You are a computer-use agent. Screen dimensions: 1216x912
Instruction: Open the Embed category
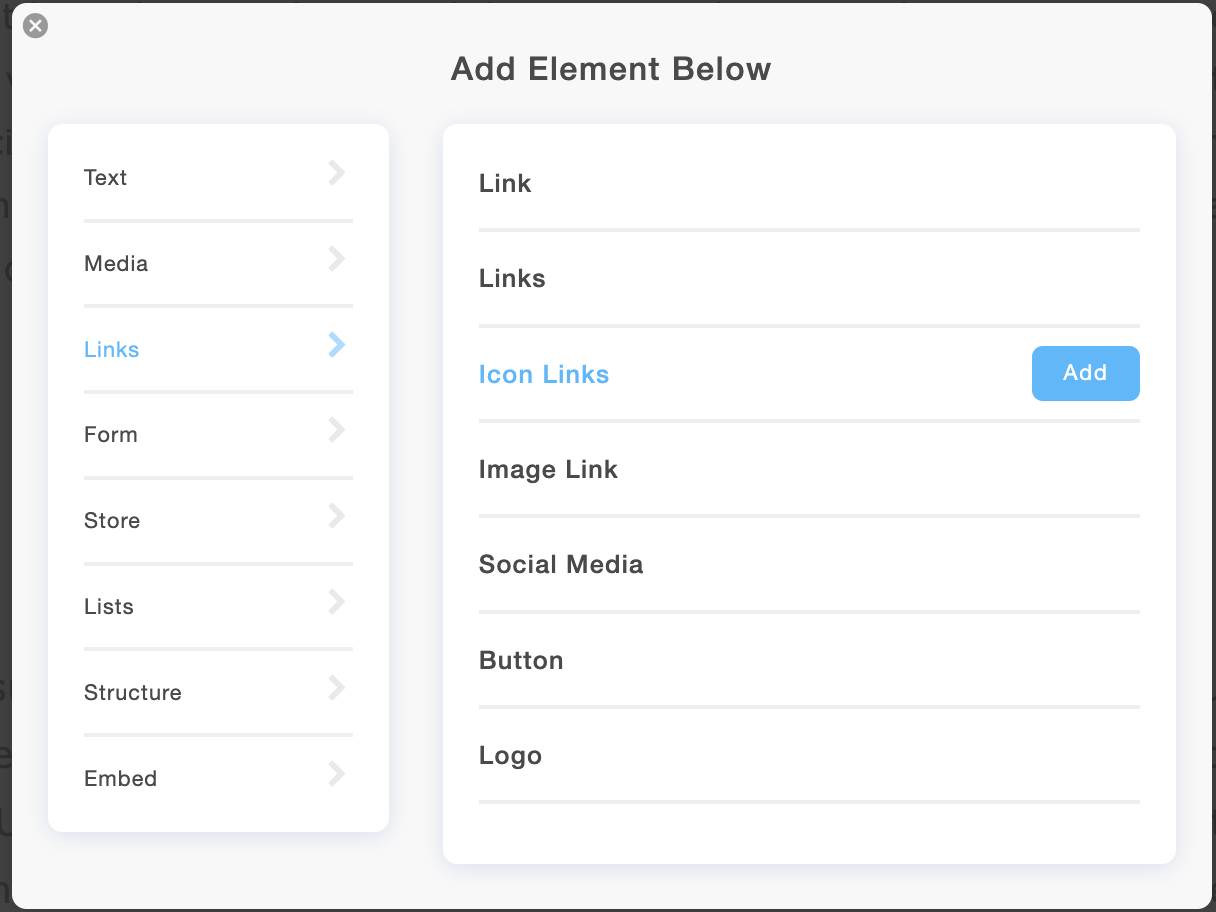120,778
